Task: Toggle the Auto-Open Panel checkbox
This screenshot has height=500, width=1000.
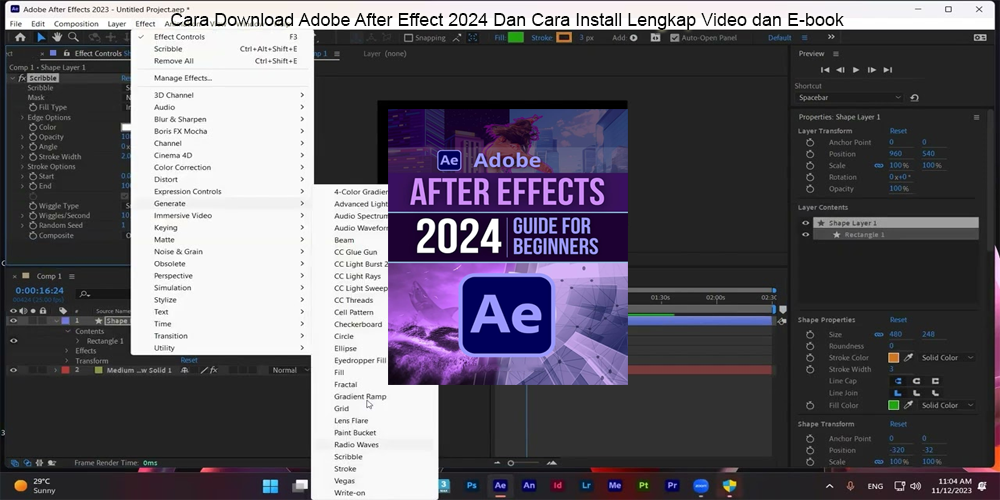Action: coord(675,38)
